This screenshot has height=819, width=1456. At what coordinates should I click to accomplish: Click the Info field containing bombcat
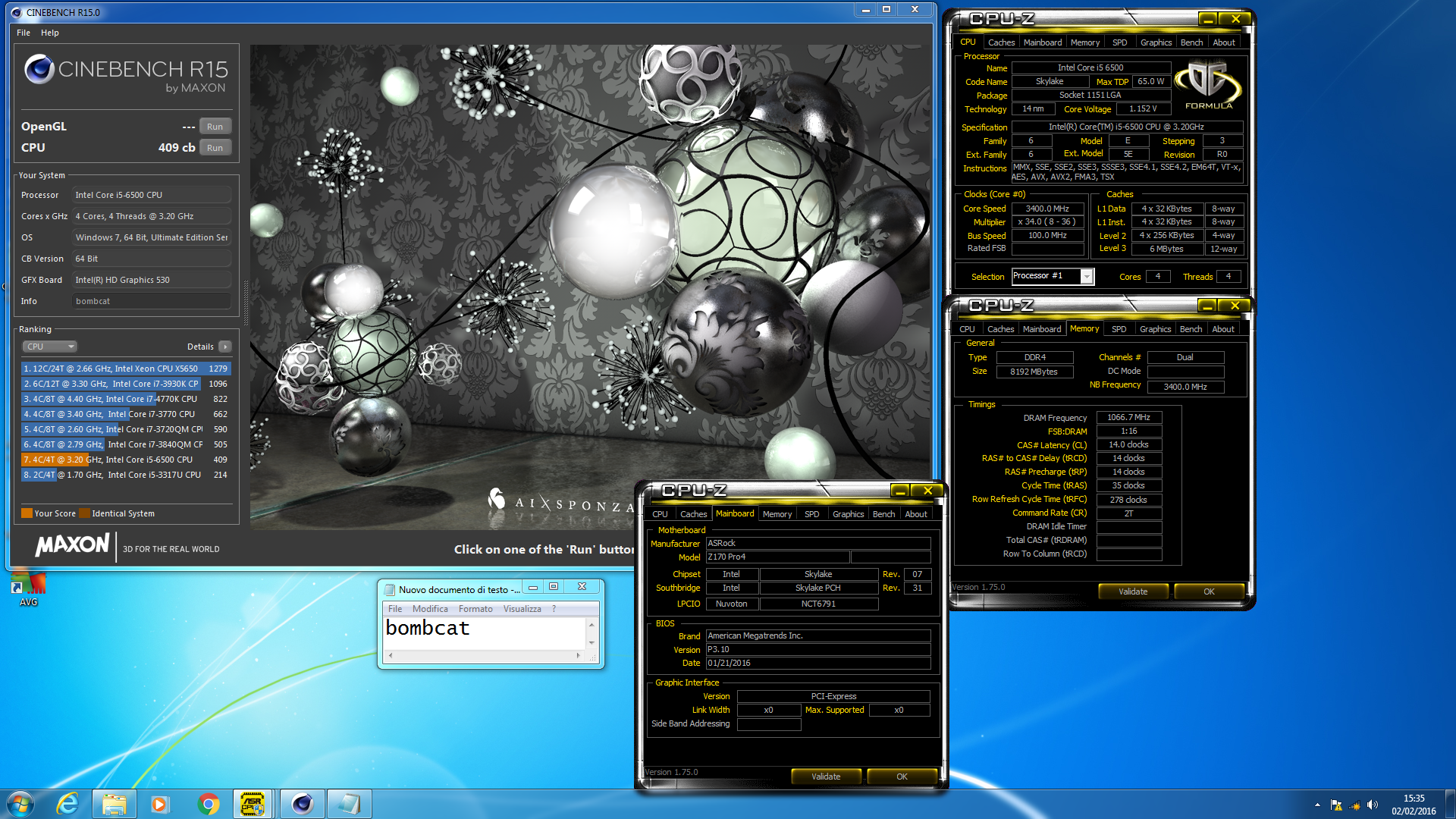pos(151,301)
